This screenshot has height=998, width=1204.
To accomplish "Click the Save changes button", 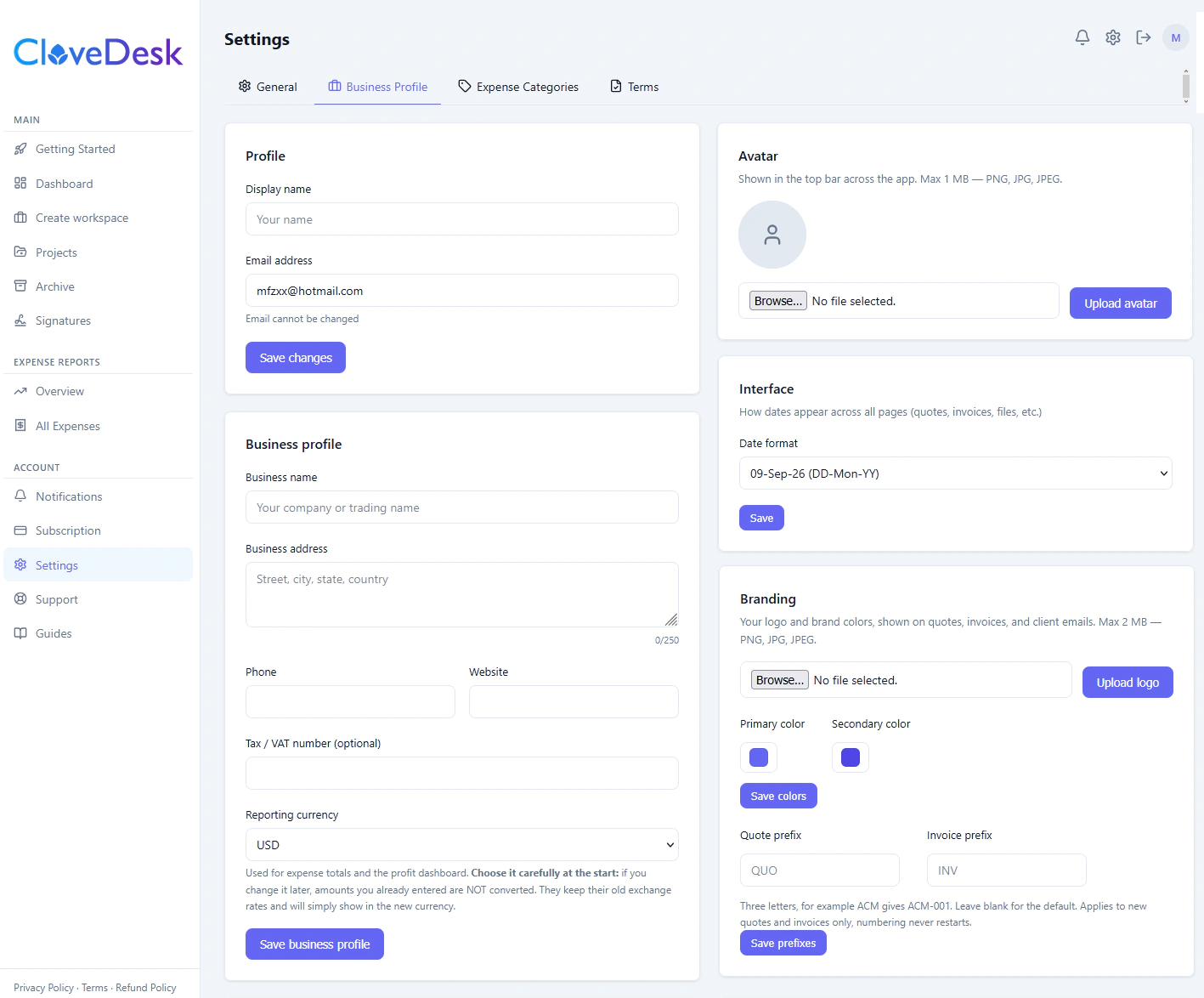I will pyautogui.click(x=296, y=358).
